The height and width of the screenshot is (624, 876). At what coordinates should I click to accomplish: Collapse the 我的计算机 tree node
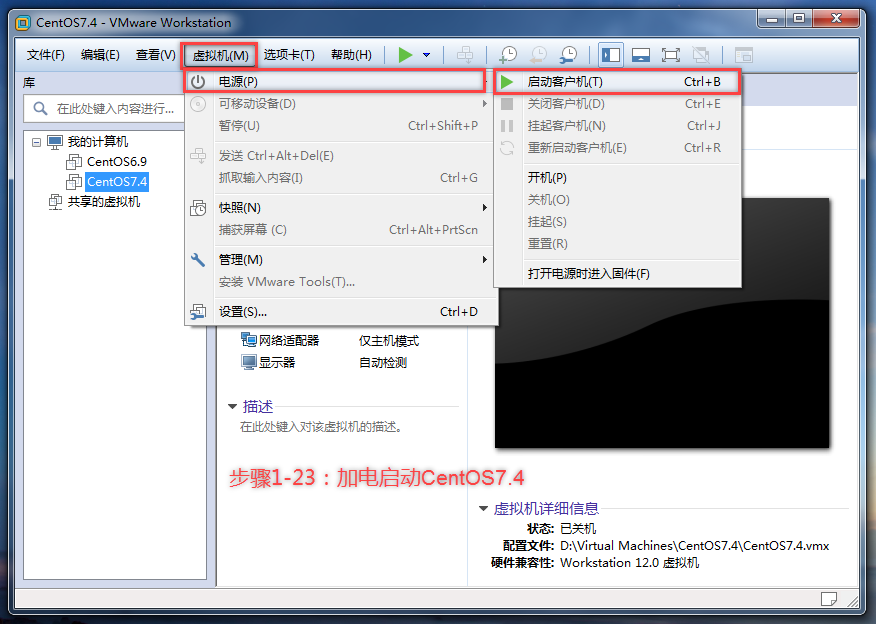tap(36, 142)
